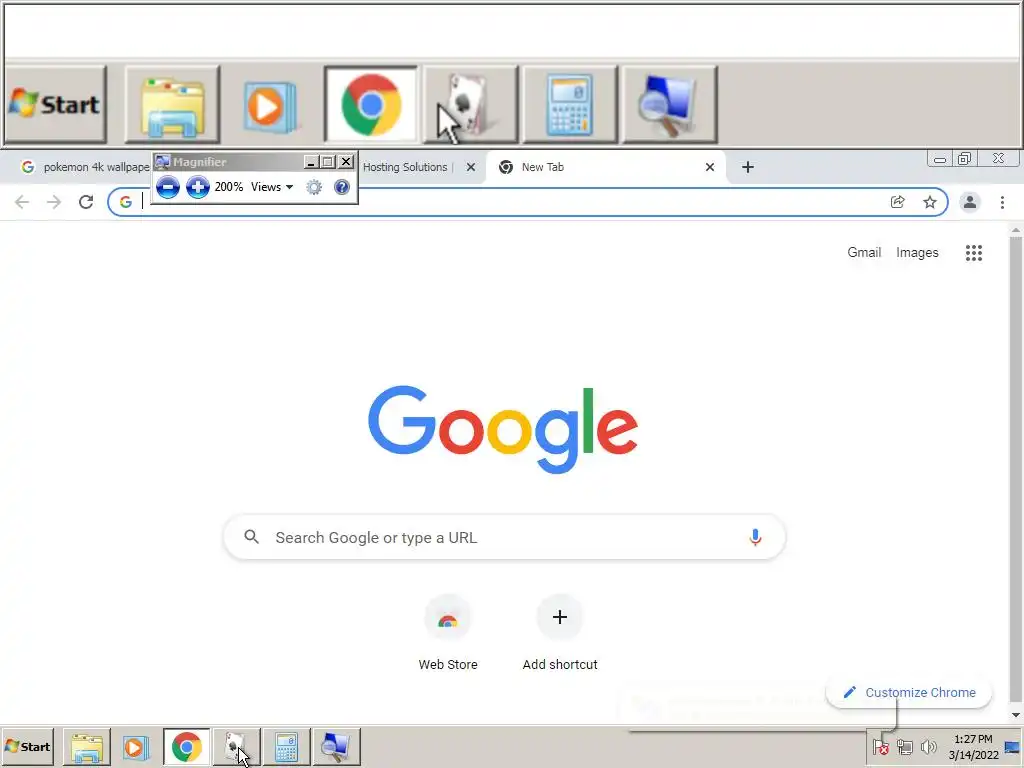Open the Web Store shortcut
This screenshot has height=768, width=1024.
[448, 633]
